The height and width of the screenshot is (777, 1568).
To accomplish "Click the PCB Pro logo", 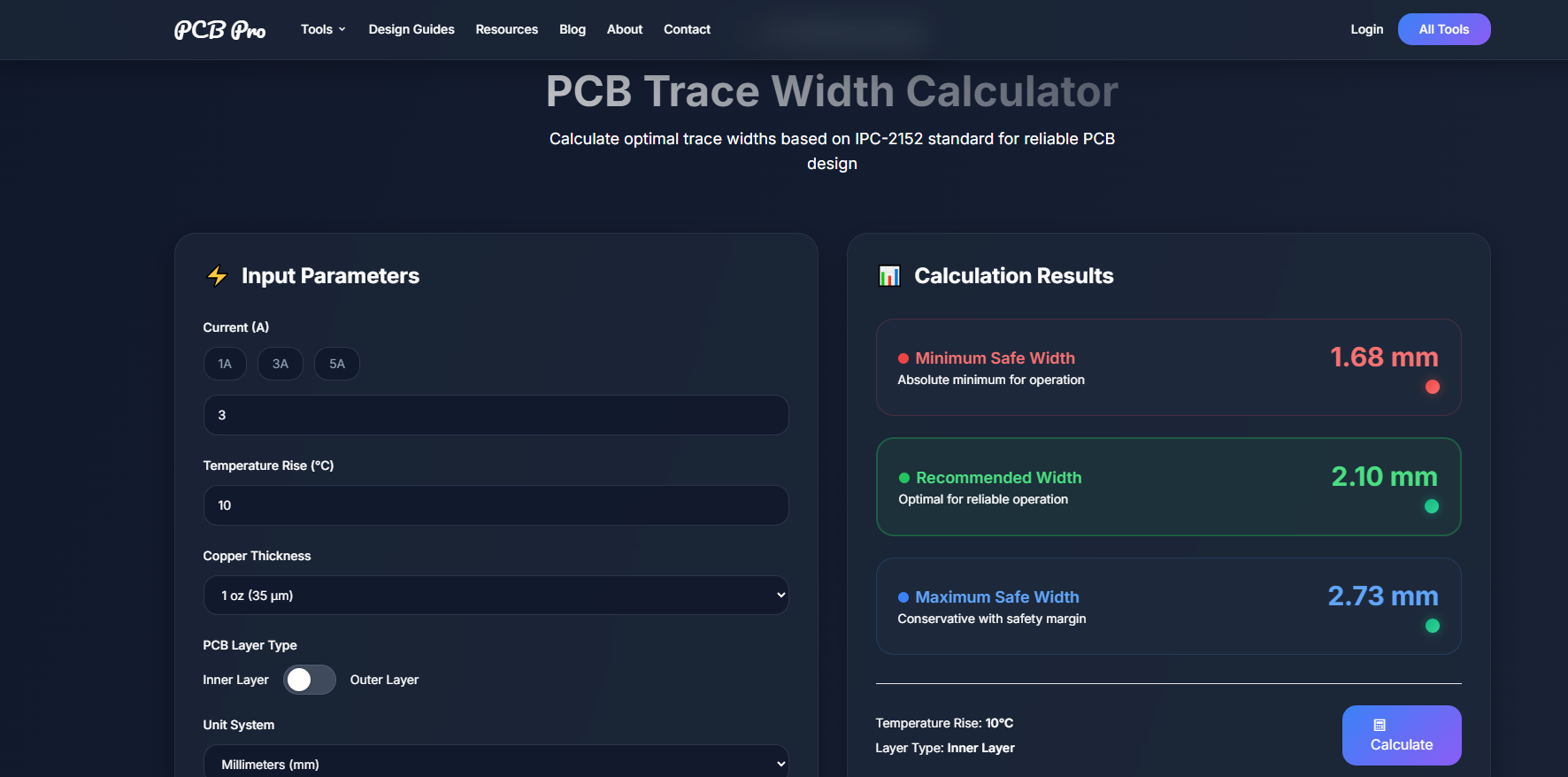I will (x=219, y=29).
